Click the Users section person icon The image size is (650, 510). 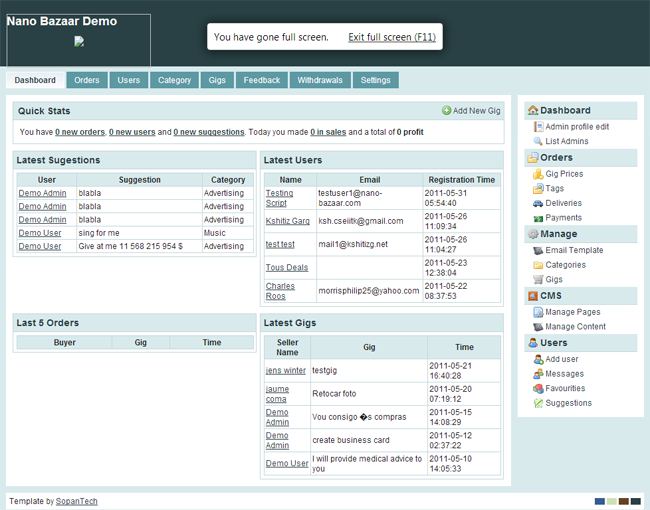click(x=533, y=342)
